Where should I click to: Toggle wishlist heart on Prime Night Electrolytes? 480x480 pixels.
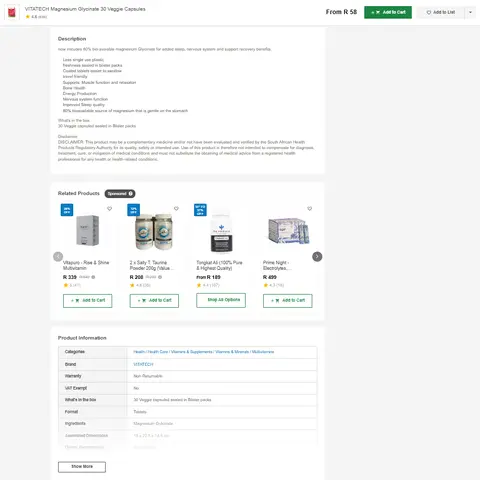pyautogui.click(x=310, y=209)
